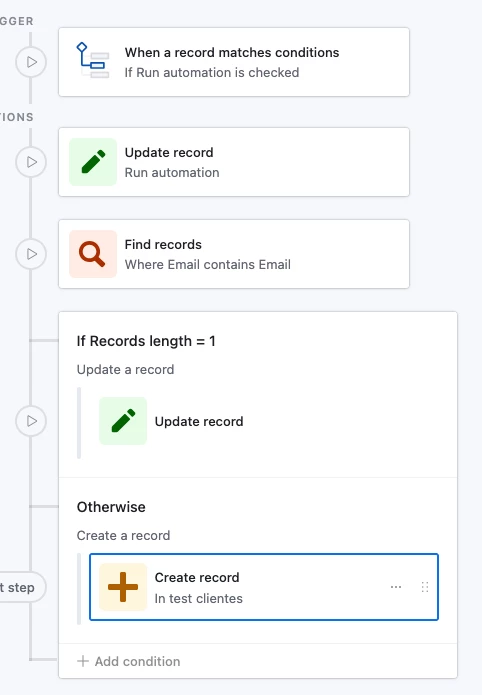Click the orange plus Create record icon
The width and height of the screenshot is (482, 695).
[x=123, y=587]
